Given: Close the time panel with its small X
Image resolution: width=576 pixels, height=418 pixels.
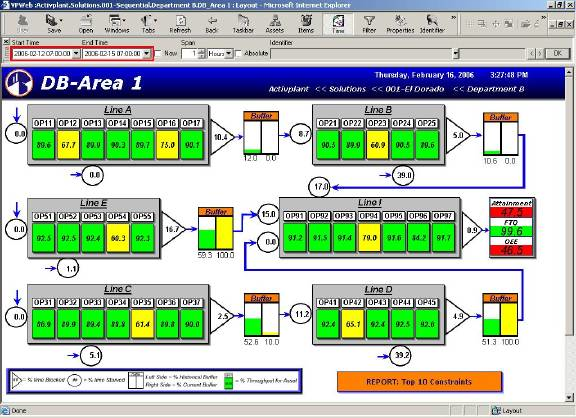Looking at the screenshot, I should coord(6,42).
